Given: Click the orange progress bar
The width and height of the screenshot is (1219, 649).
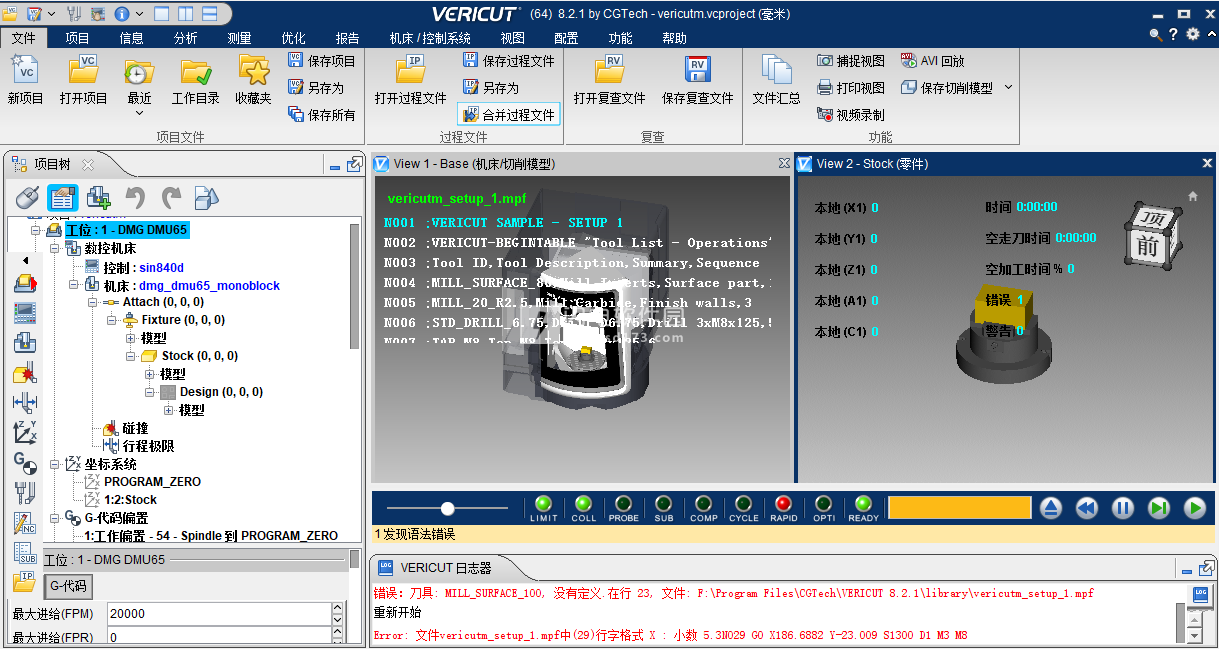Looking at the screenshot, I should (x=959, y=508).
